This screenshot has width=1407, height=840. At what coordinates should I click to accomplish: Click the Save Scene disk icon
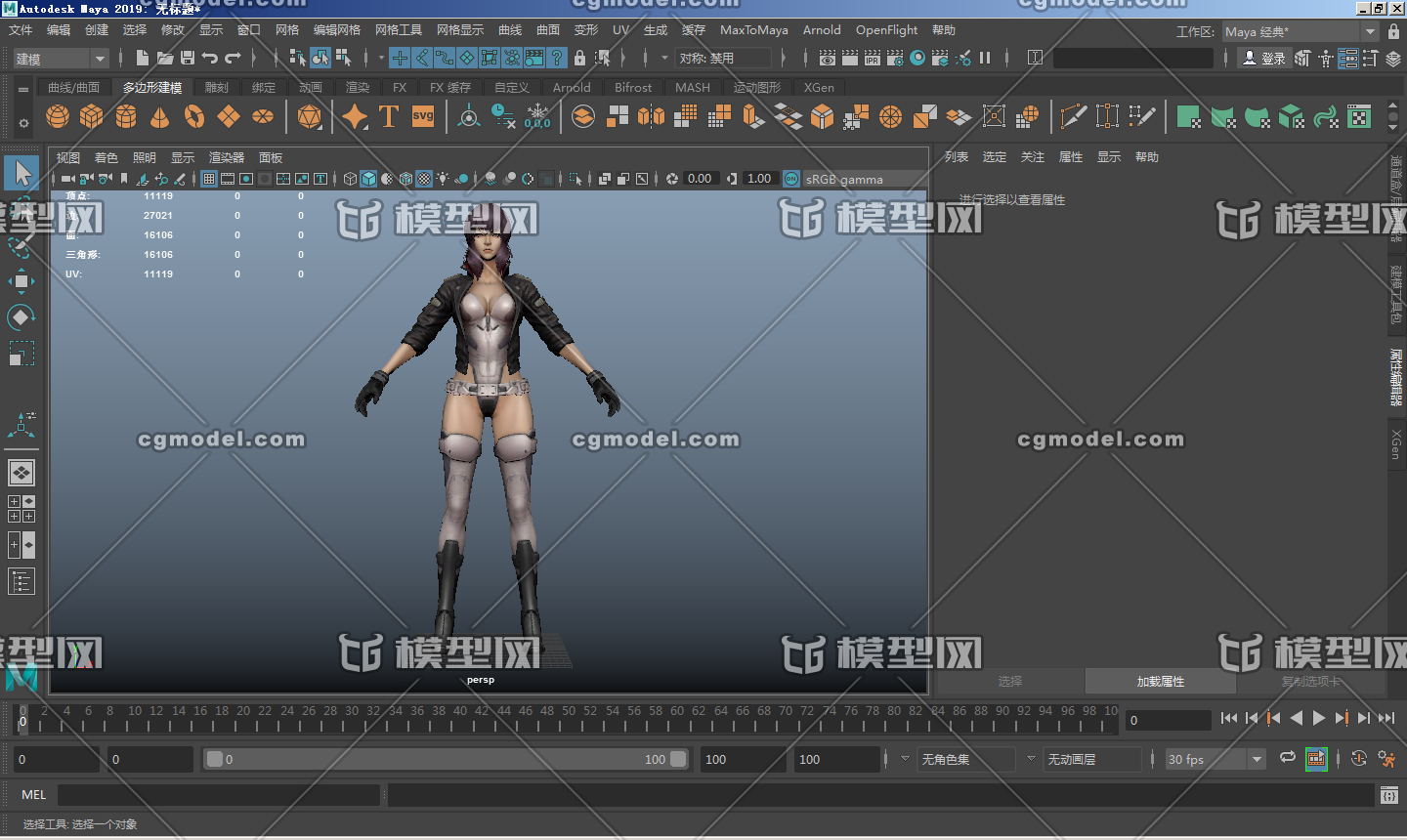pyautogui.click(x=188, y=59)
